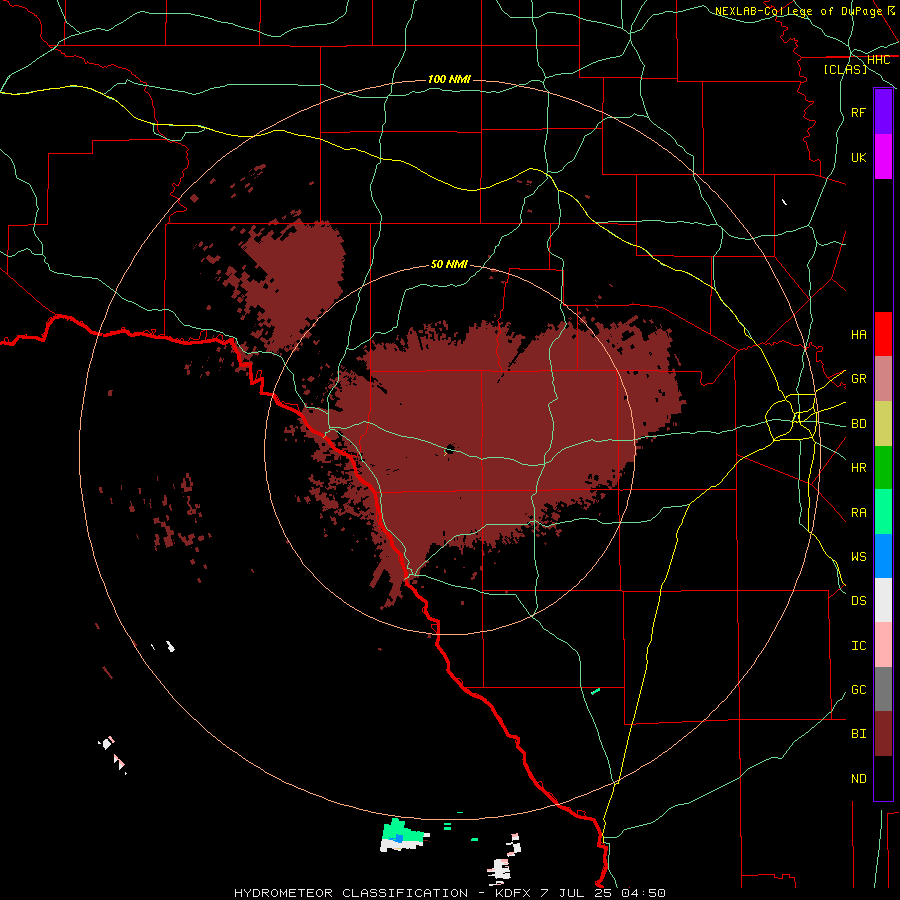900x900 pixels.
Task: Click the ND legend label
Action: [x=858, y=779]
